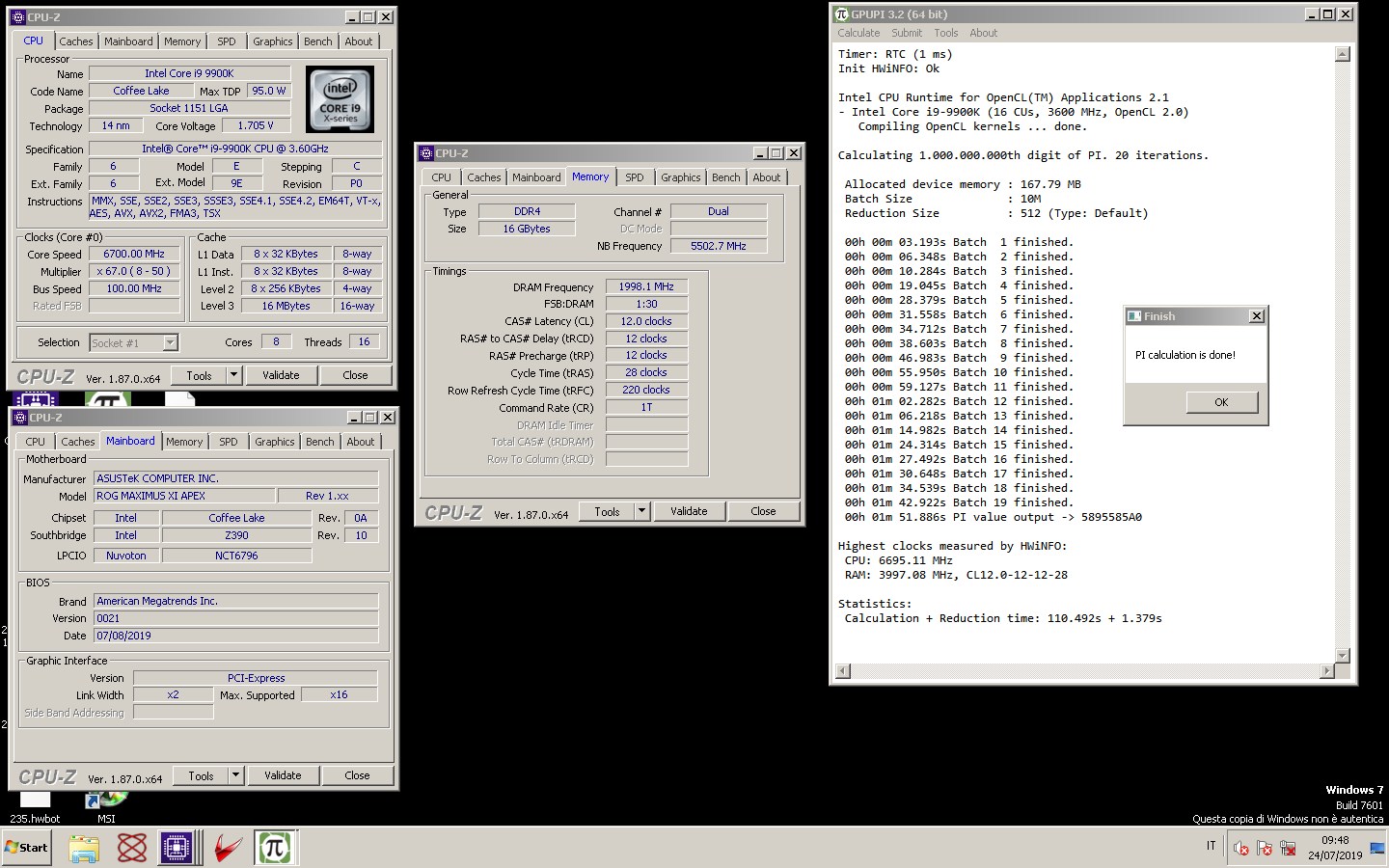Image resolution: width=1389 pixels, height=868 pixels.
Task: Open About tab in CPU-Z Memory window
Action: pos(767,177)
